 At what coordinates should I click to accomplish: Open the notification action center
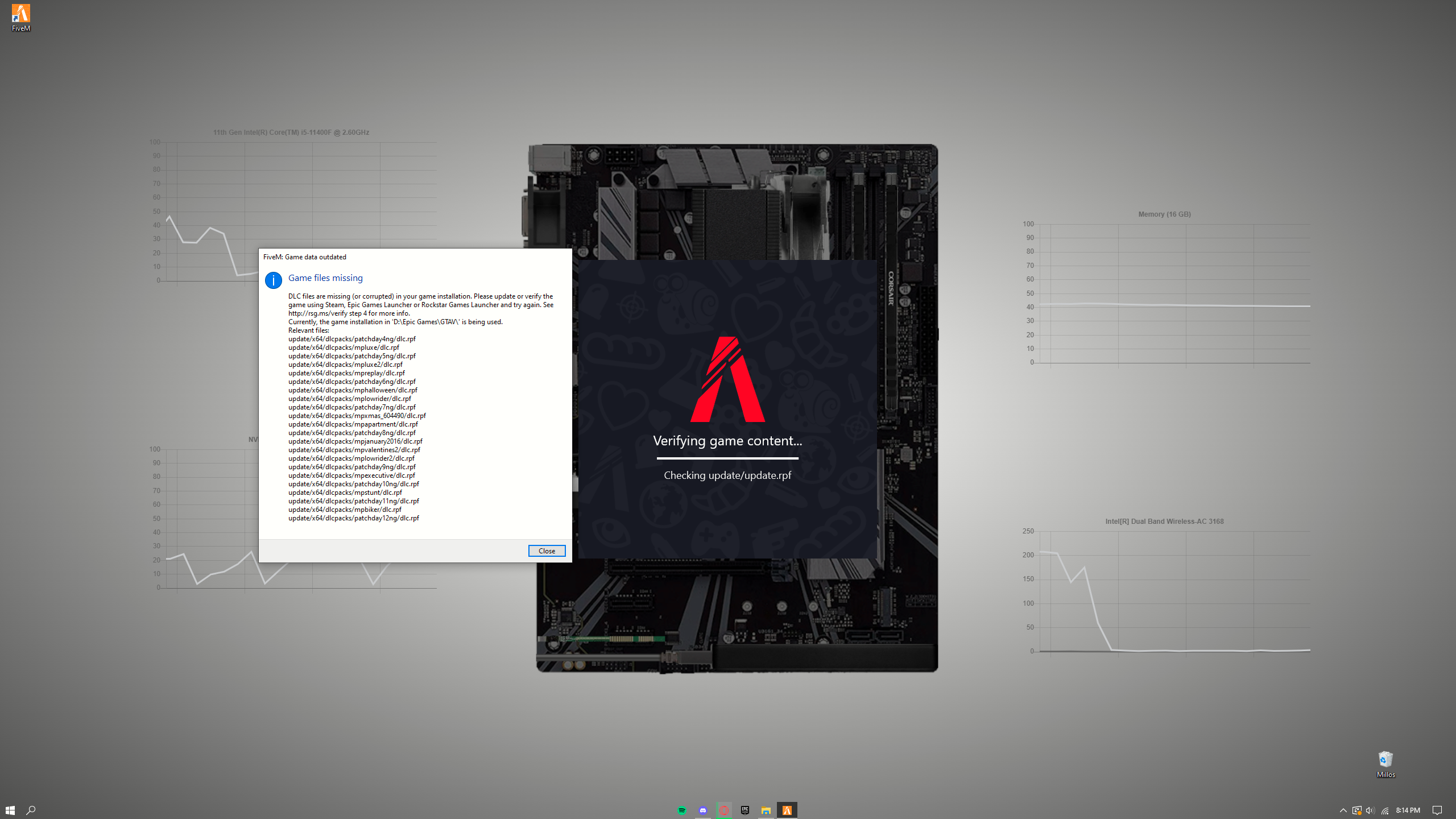(x=1437, y=810)
